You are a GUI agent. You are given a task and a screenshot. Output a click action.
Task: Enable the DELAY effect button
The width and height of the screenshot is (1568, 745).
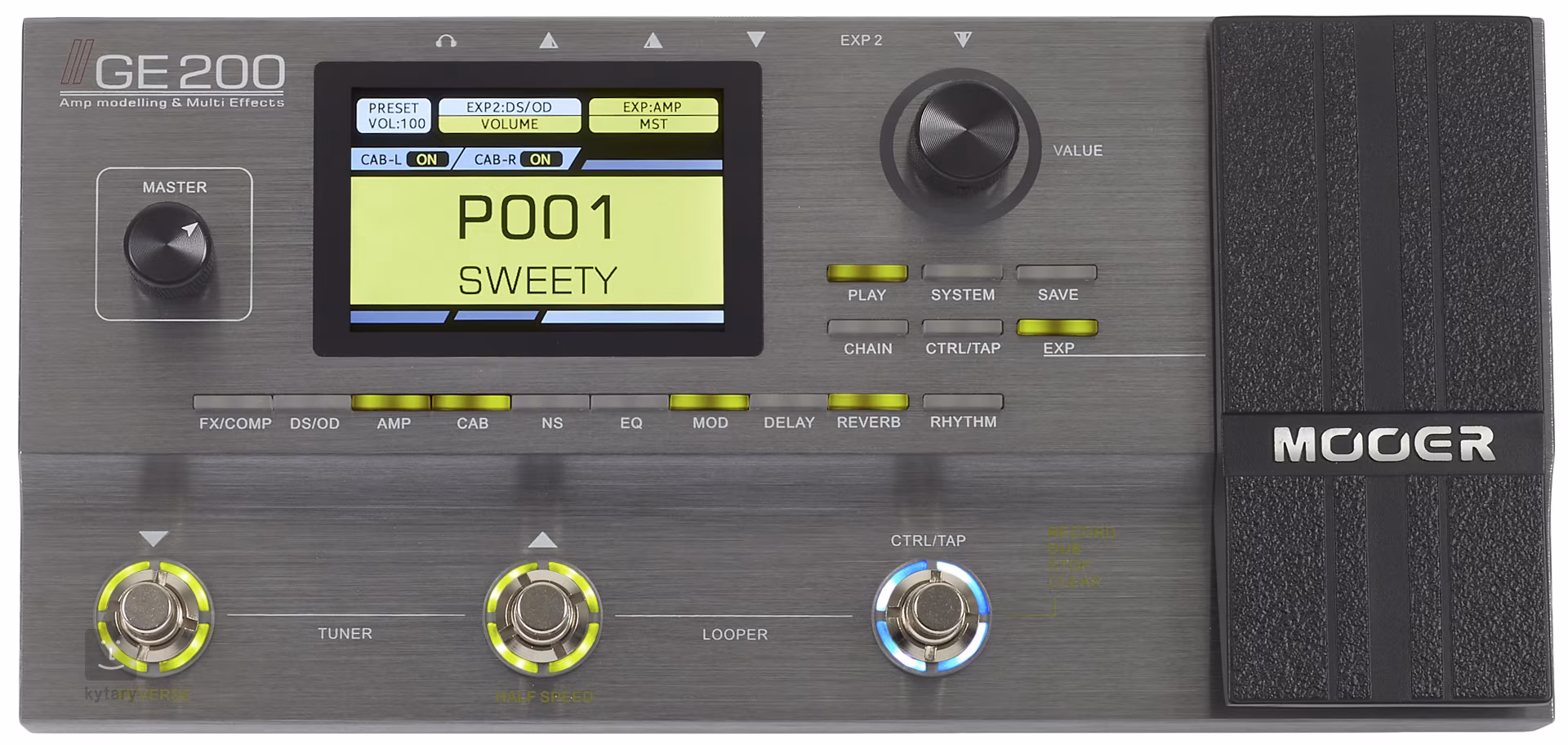pyautogui.click(x=788, y=402)
